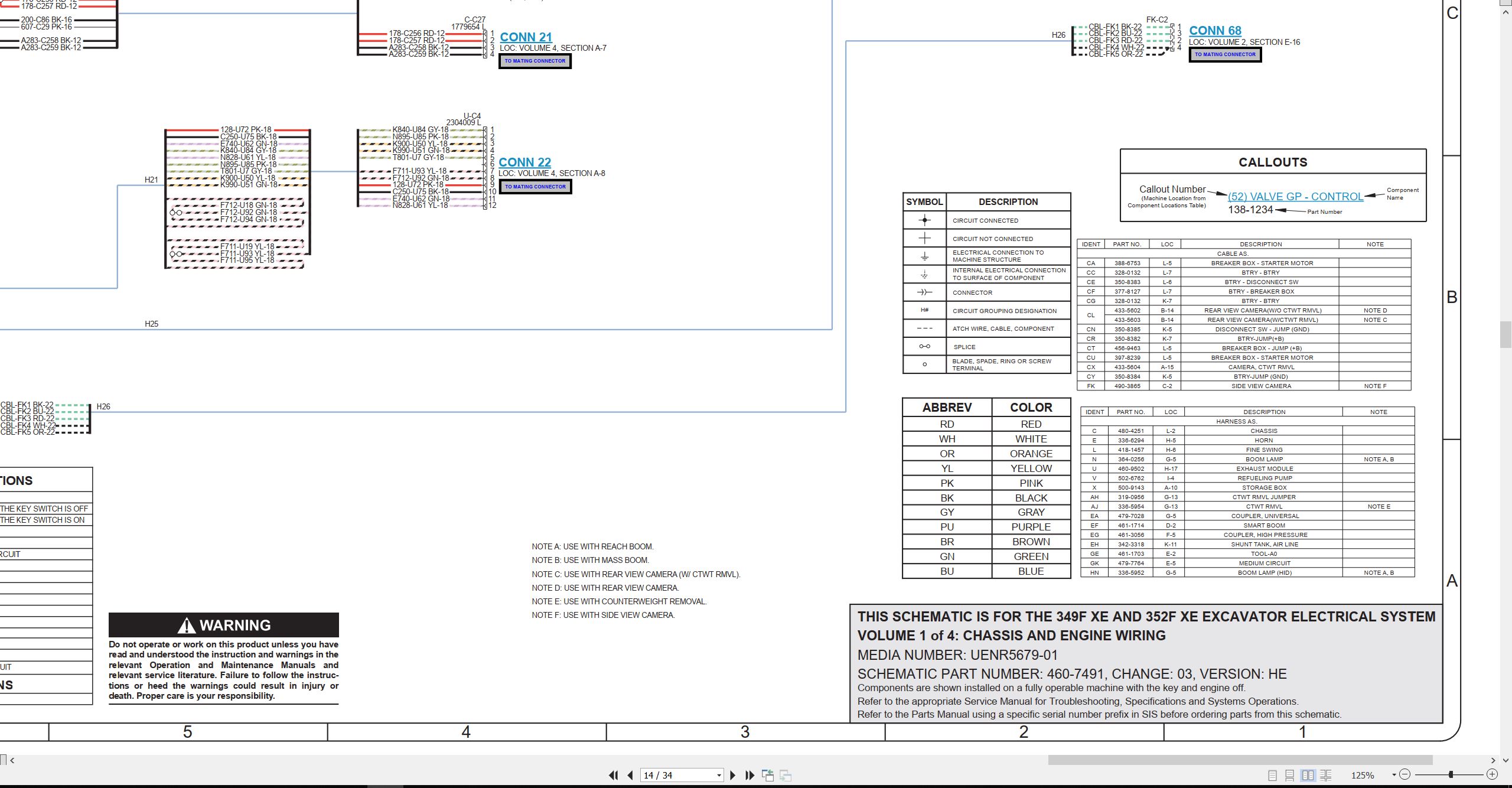Click row letter B in right border
This screenshot has width=1512, height=788.
pos(1452,297)
